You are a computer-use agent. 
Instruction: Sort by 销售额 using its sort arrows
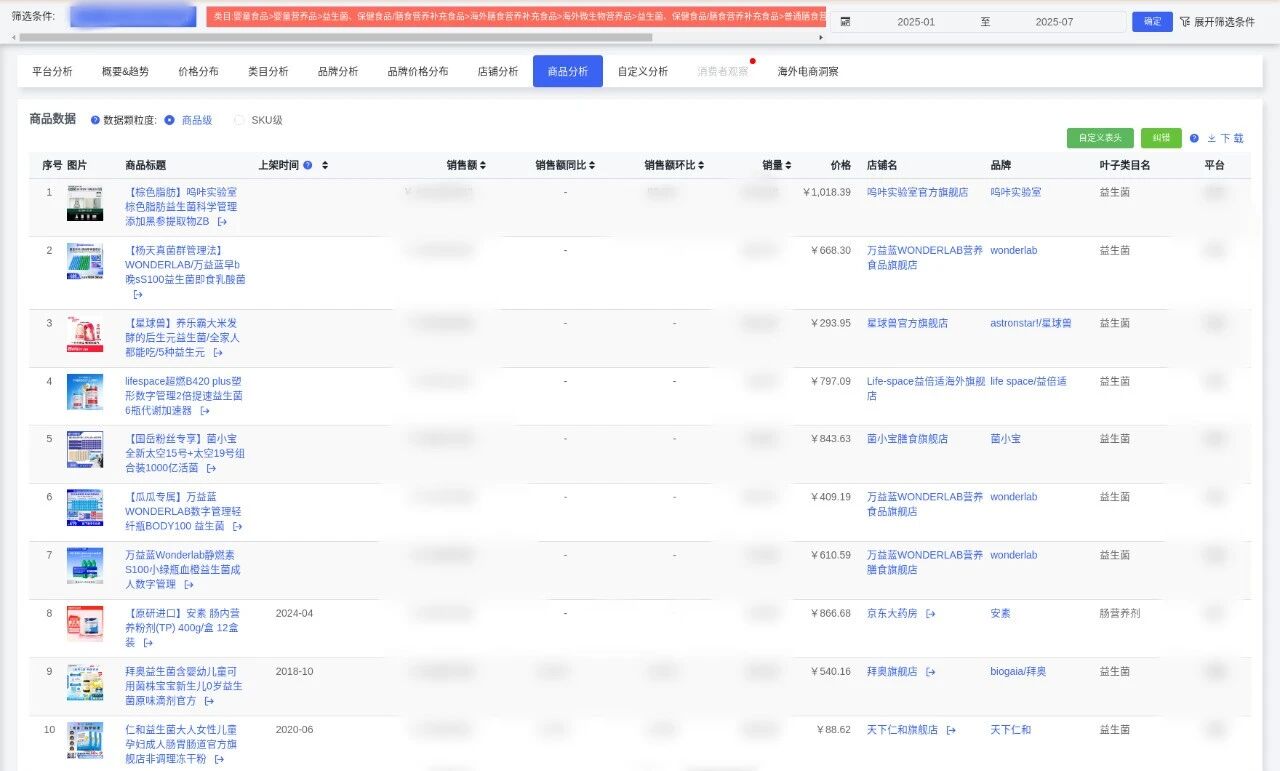click(x=483, y=166)
